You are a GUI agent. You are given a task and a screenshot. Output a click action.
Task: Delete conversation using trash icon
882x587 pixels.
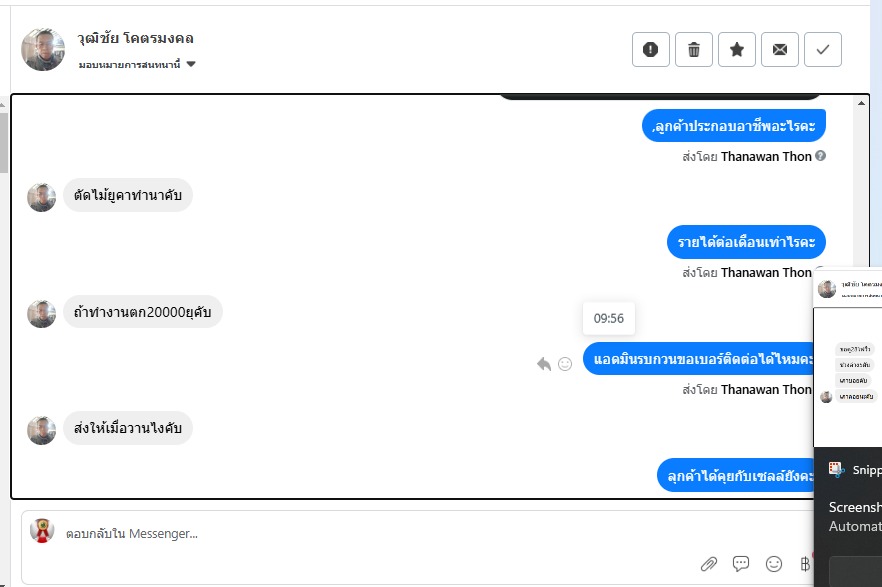pos(694,50)
